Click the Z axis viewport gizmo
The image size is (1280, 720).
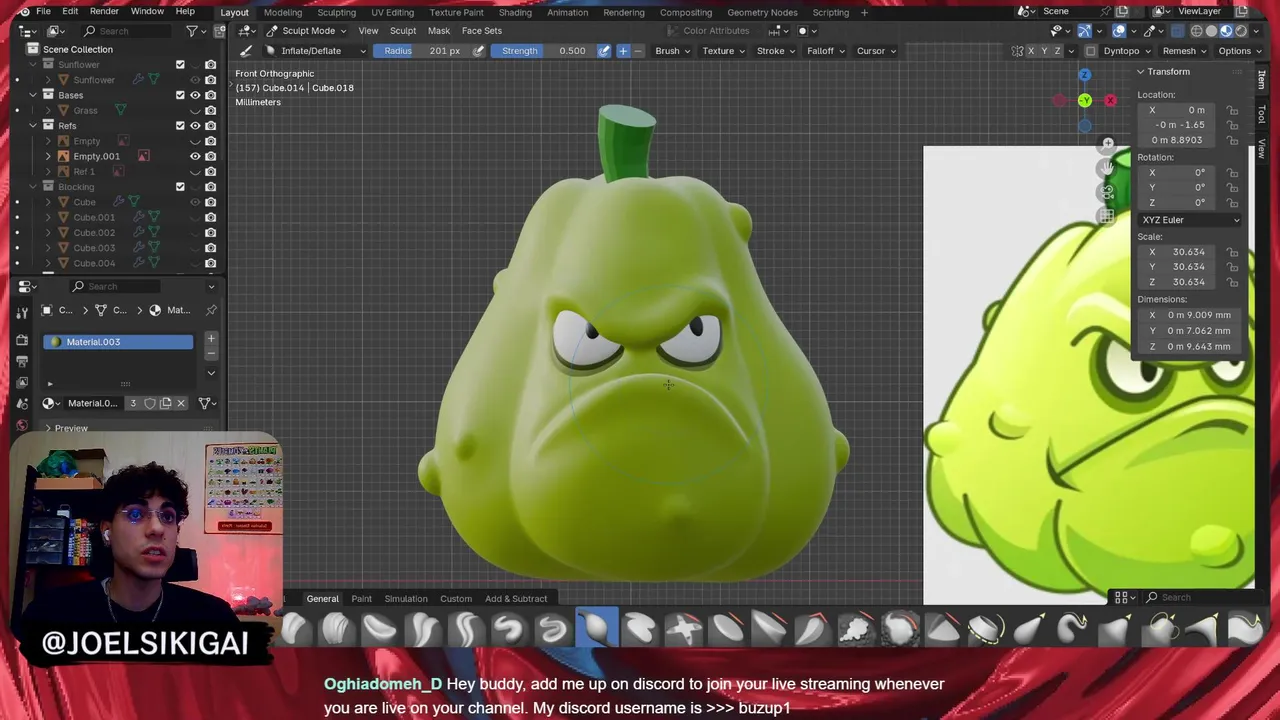point(1084,75)
